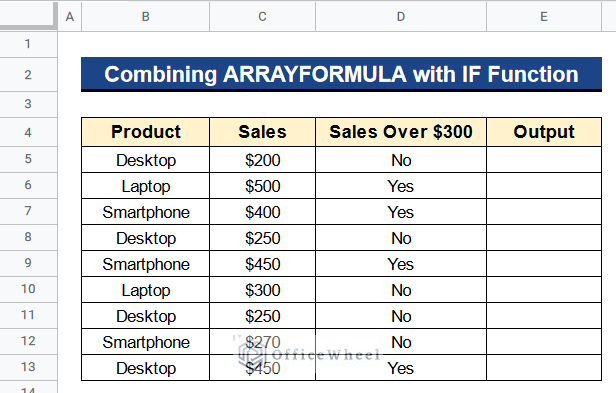Click the title cell Combining ARRAYFORMULA with IF Function
Screen dimensions: 616x393
coord(341,74)
